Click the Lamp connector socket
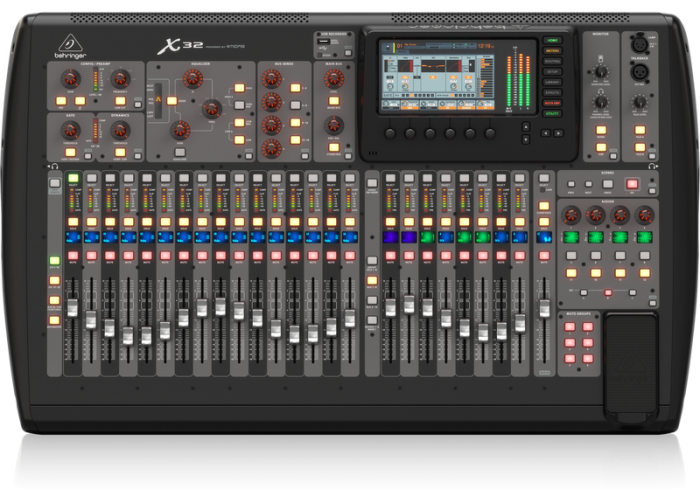The image size is (700, 500). (x=639, y=43)
